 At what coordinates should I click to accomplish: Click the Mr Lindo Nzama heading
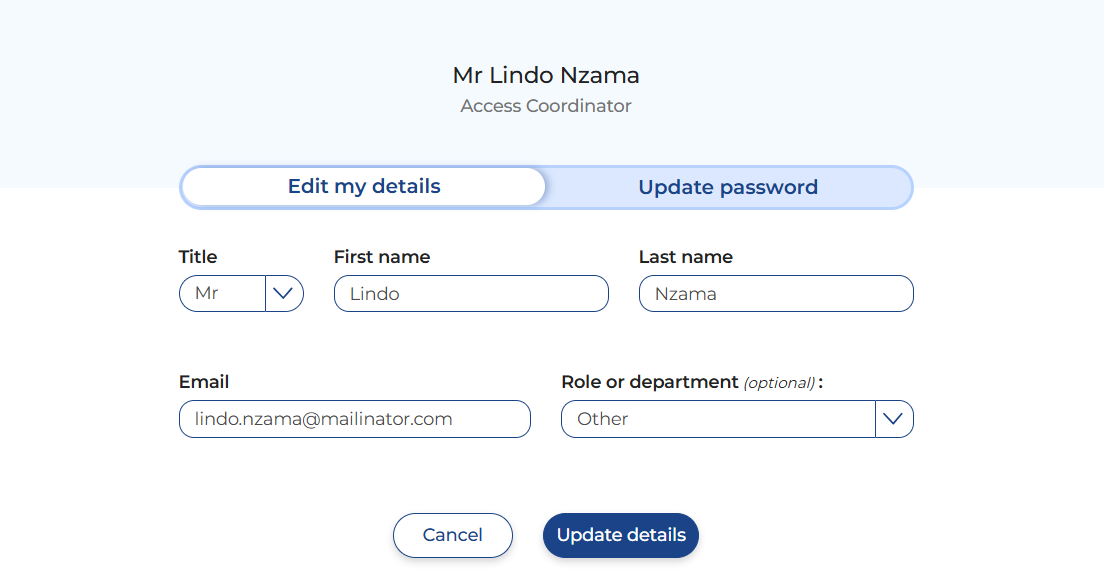point(546,75)
